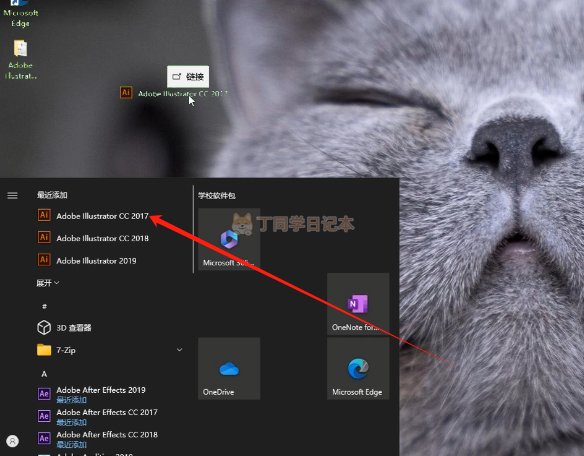Launch Adobe Illustrator CC 2018 icon

[x=44, y=237]
